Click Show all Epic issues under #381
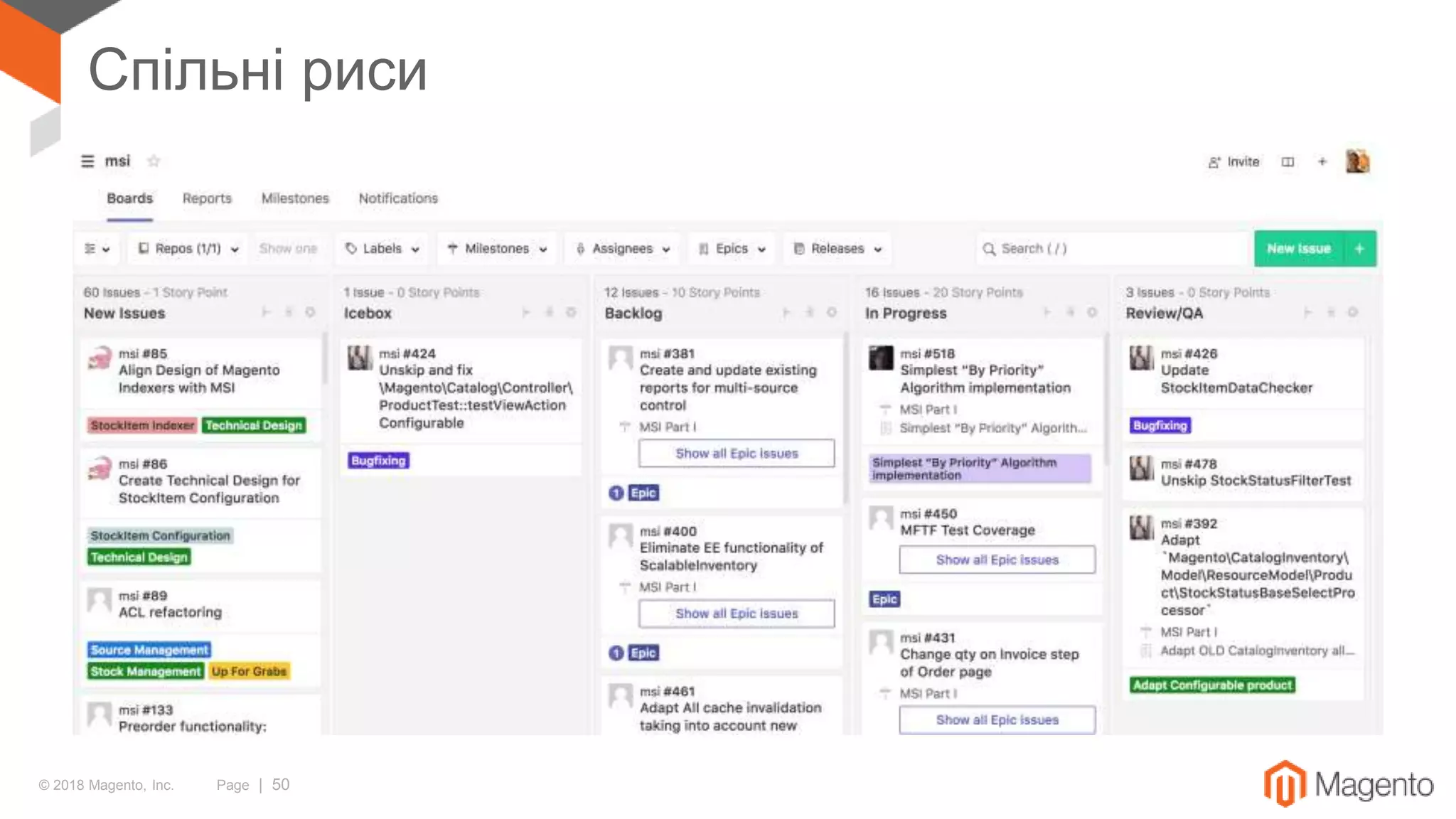The width and height of the screenshot is (1456, 819). point(737,454)
